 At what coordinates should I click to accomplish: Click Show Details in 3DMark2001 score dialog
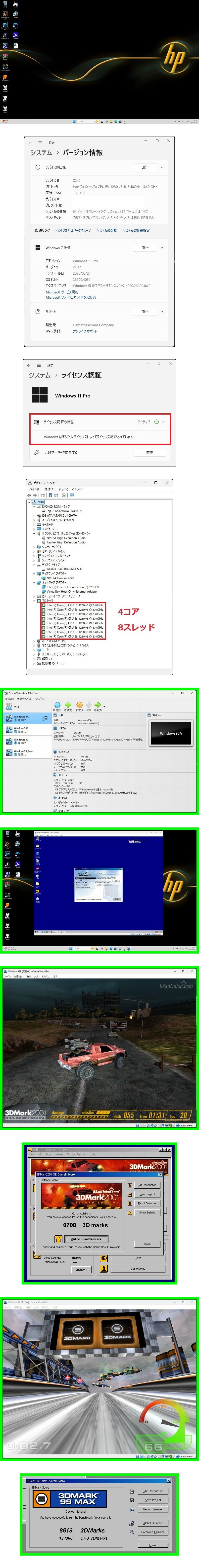tap(147, 1212)
